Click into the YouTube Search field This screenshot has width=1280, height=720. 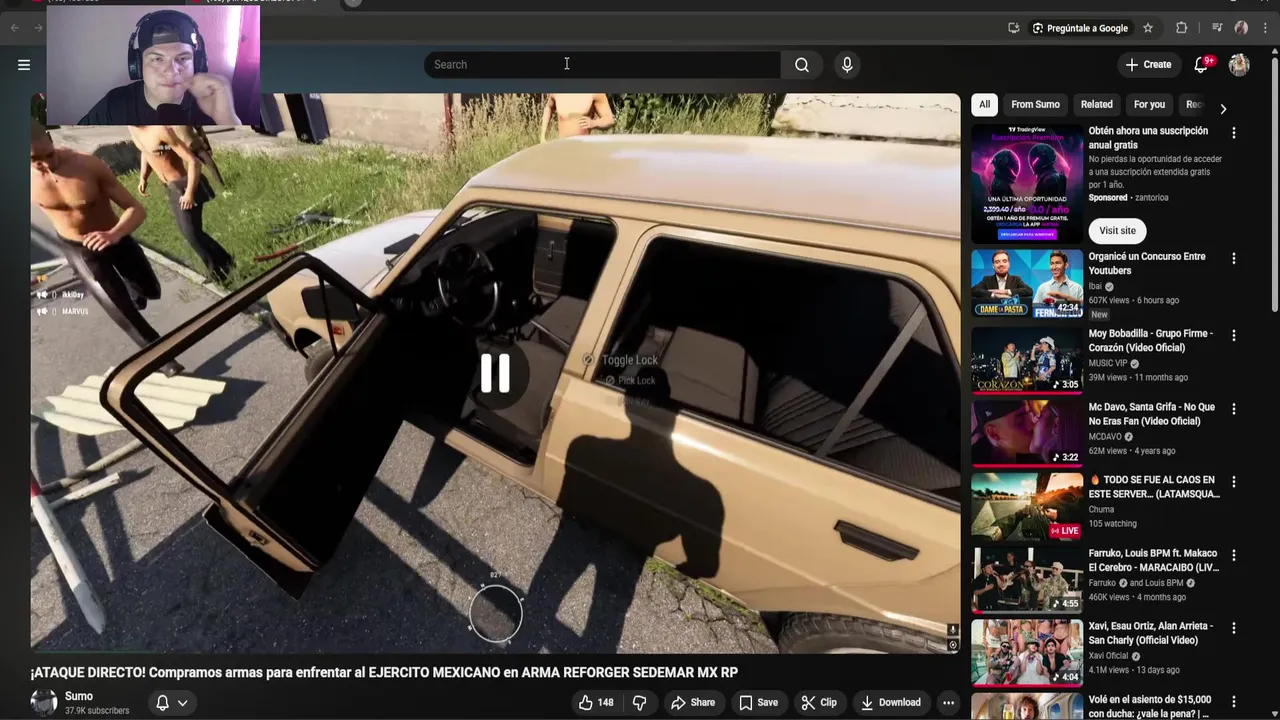coord(602,65)
